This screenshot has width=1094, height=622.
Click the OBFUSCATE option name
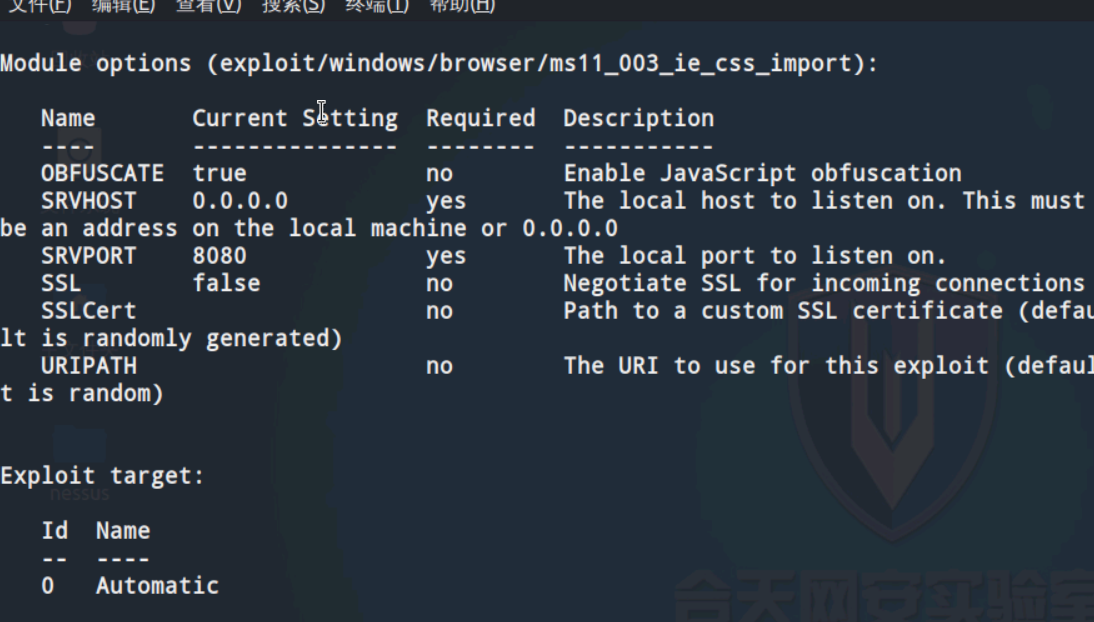click(103, 173)
